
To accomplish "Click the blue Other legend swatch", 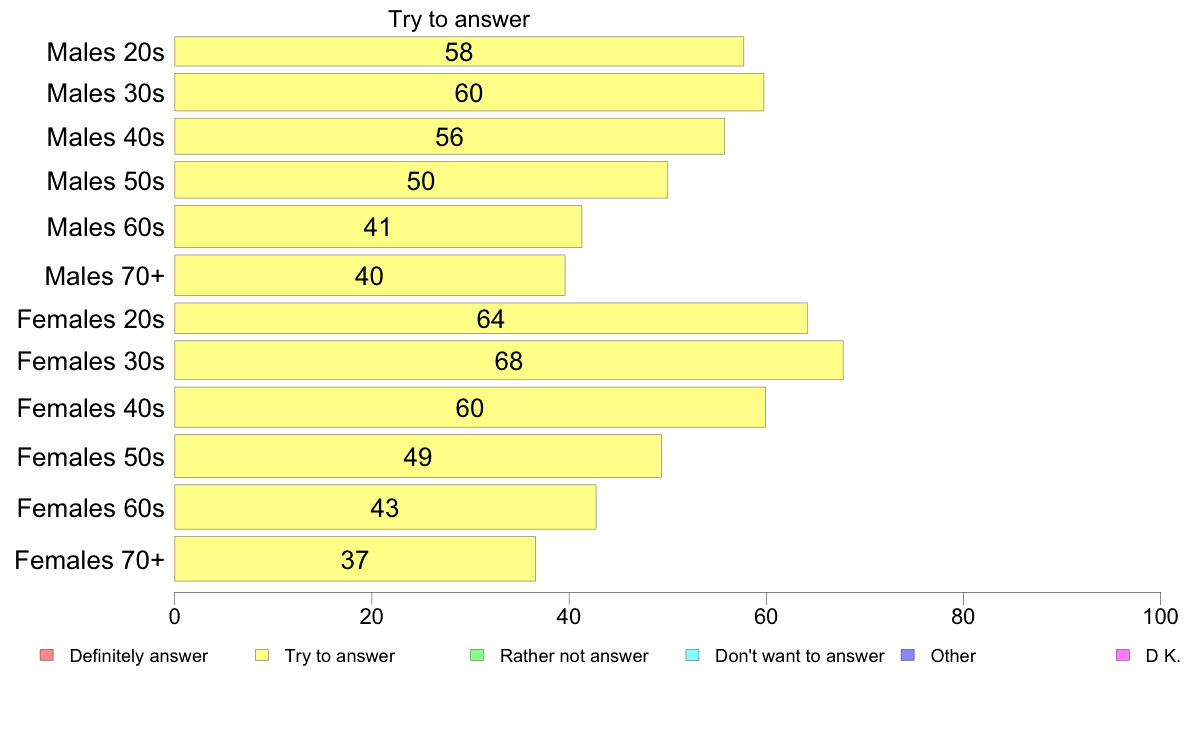I will point(908,655).
